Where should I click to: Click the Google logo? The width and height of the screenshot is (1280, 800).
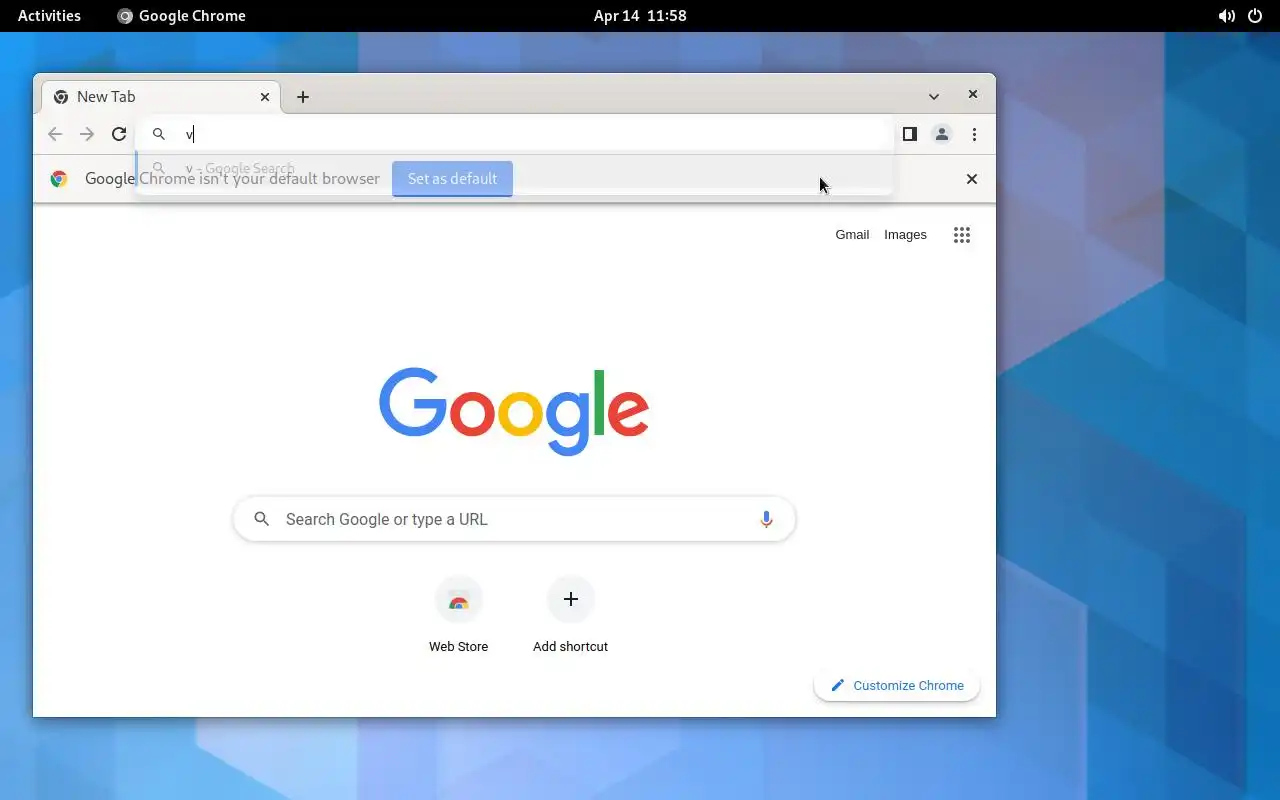click(514, 411)
